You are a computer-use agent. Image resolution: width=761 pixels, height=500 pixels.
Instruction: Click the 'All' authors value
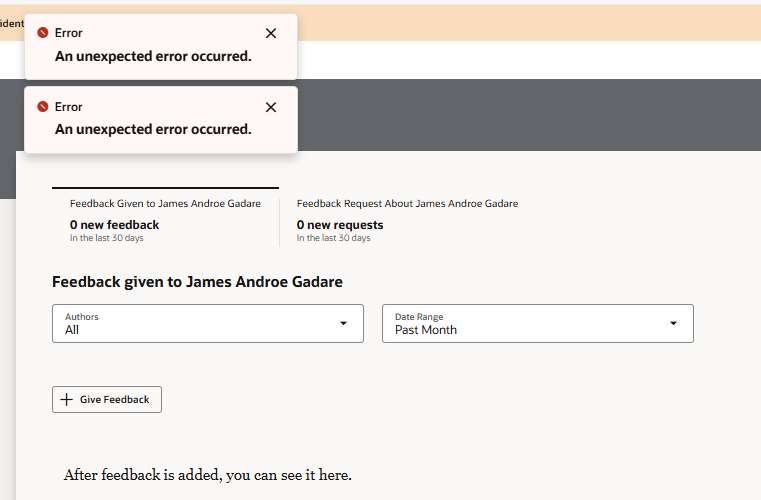[x=72, y=330]
